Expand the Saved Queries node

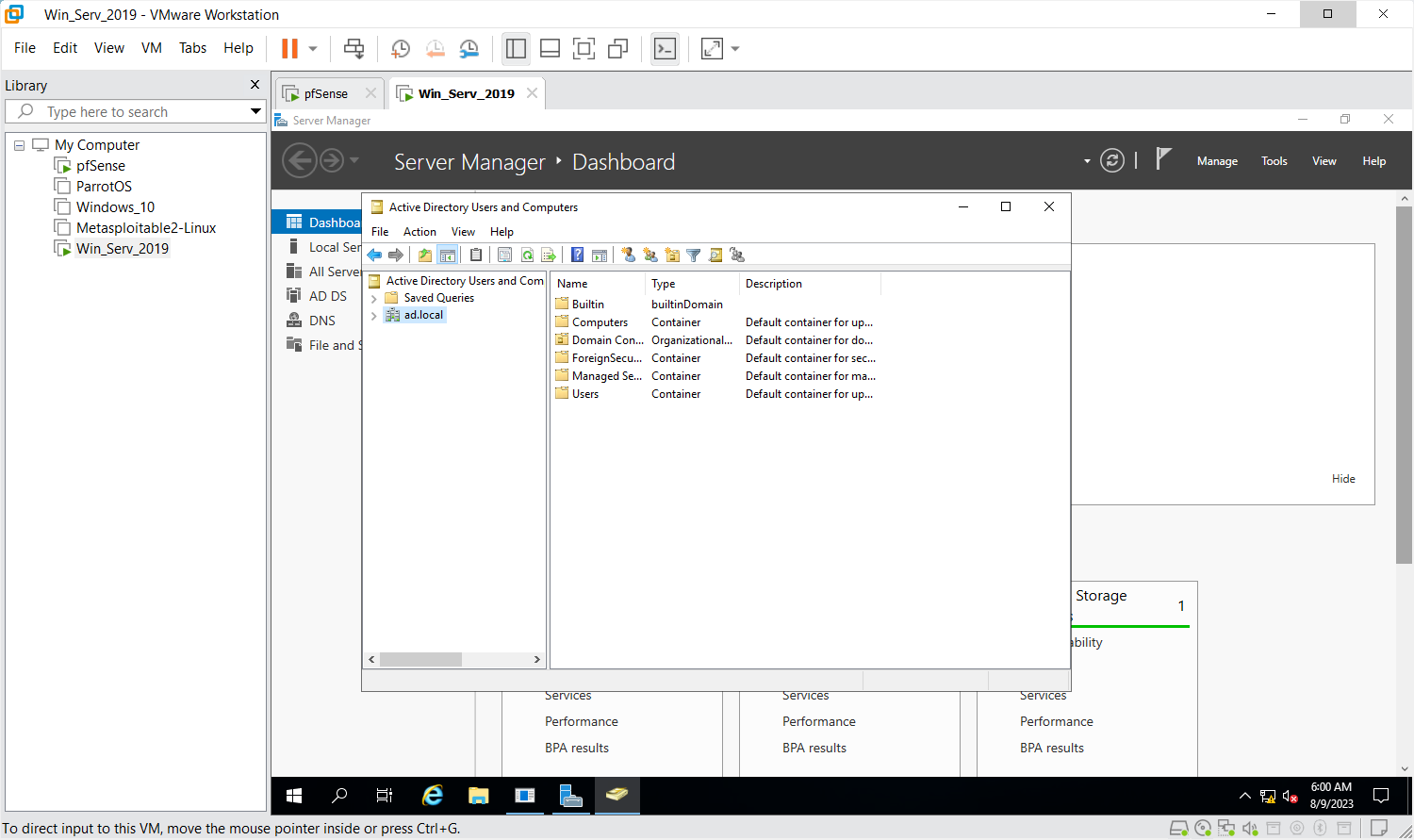click(374, 298)
